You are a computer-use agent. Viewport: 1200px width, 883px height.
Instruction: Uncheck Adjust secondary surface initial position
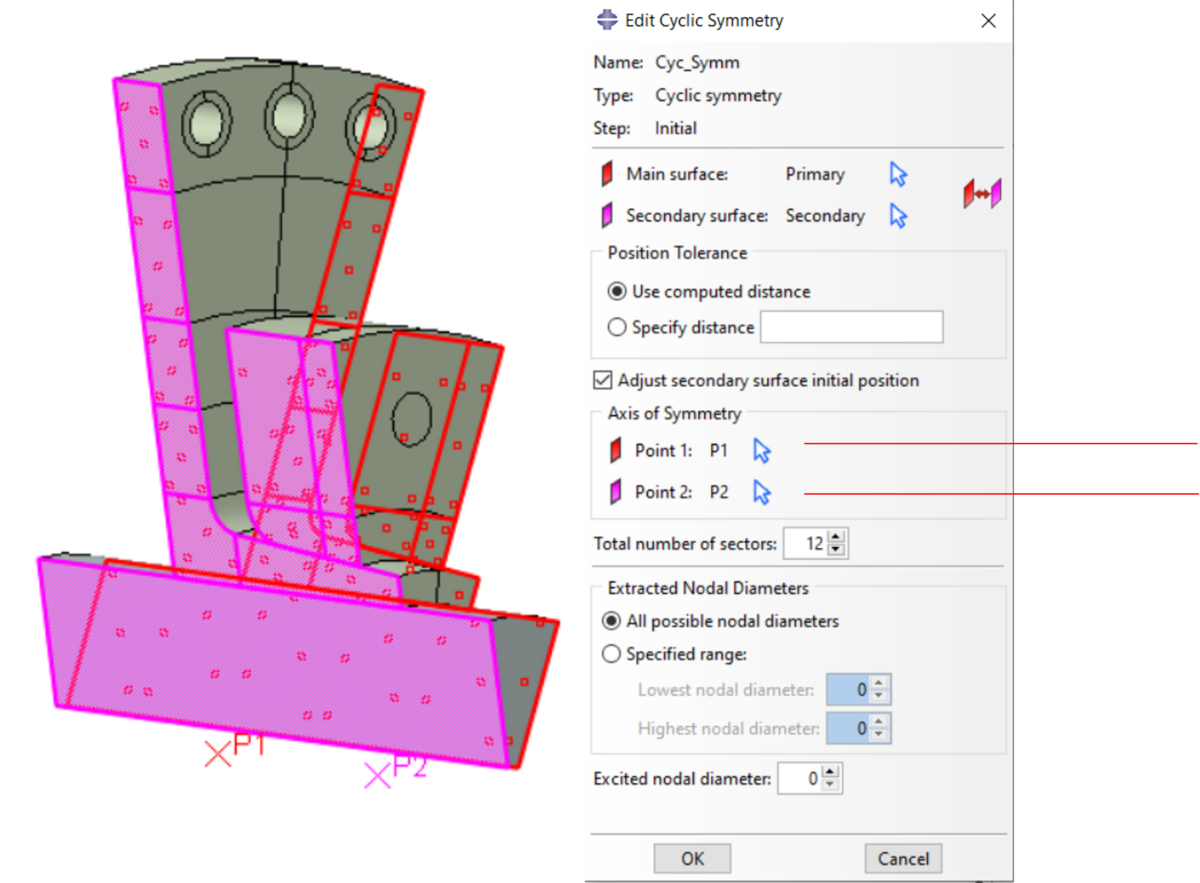pyautogui.click(x=602, y=379)
